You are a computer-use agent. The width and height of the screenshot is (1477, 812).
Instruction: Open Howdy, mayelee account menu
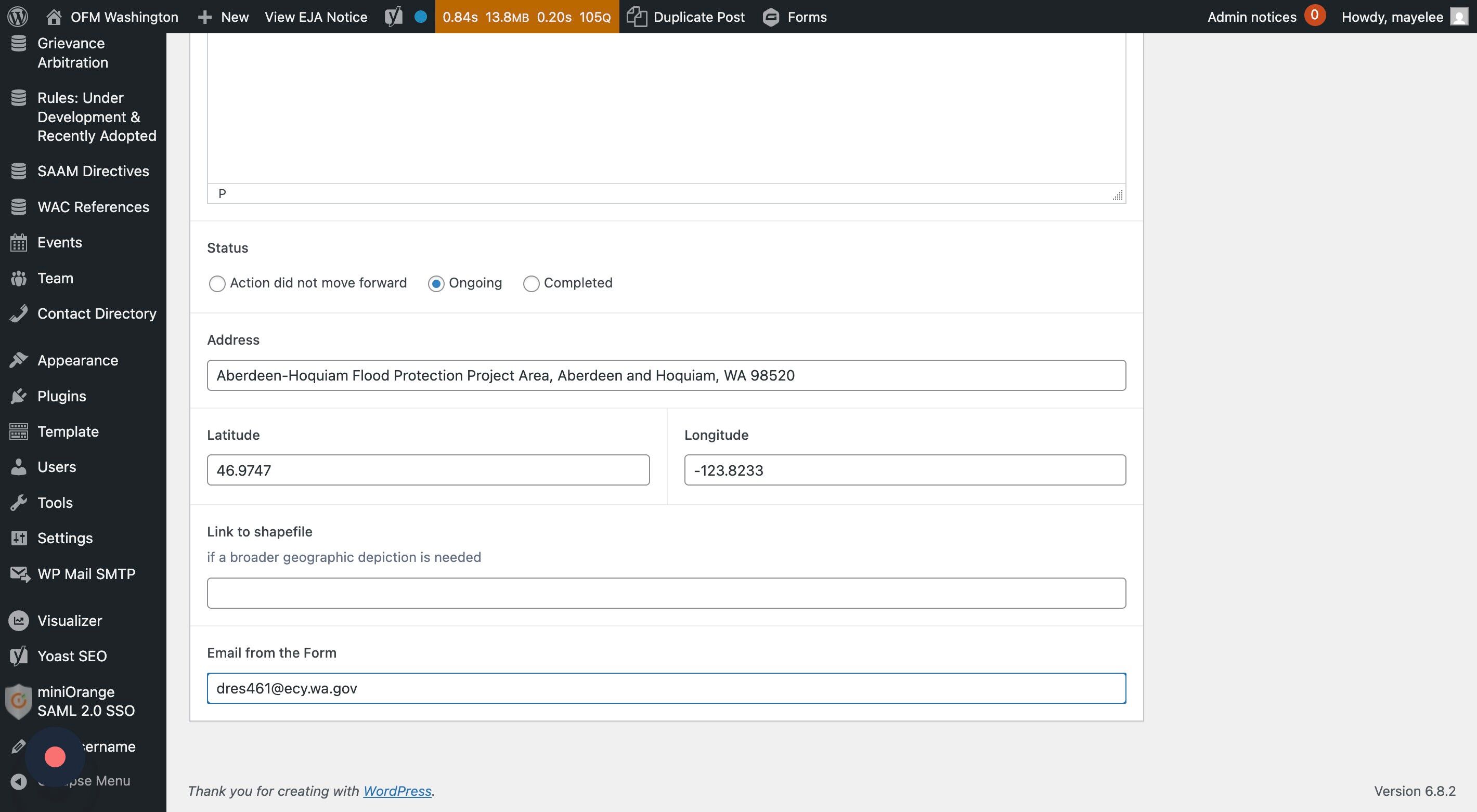click(1392, 17)
